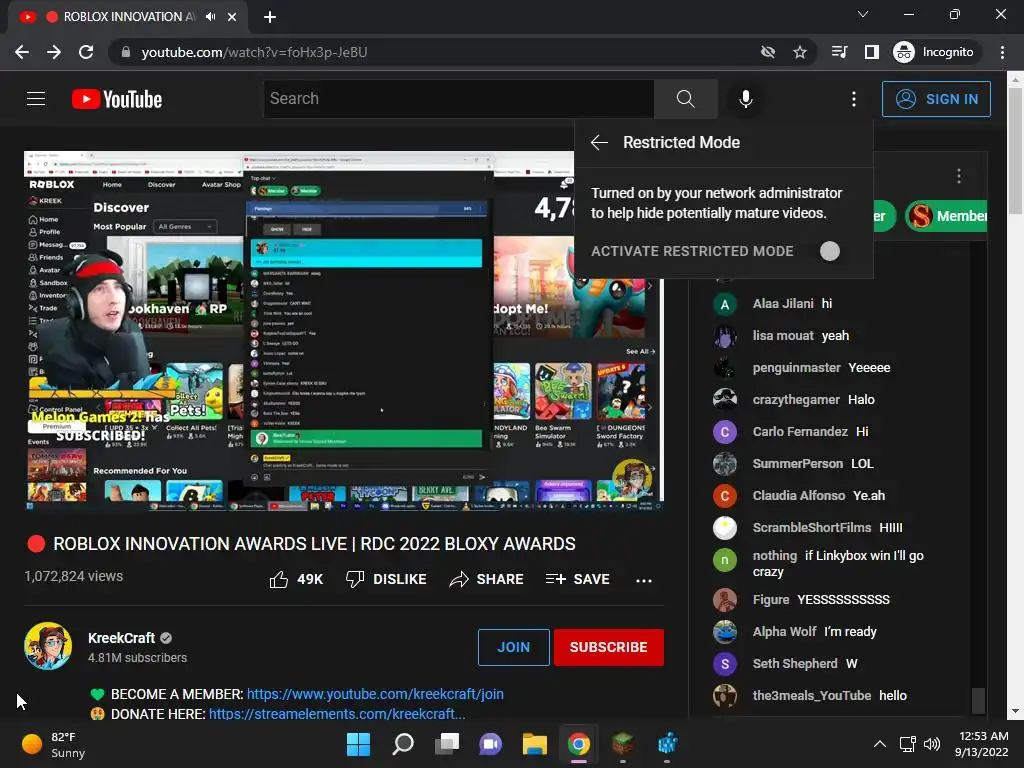
Task: Save the video to a playlist
Action: coord(577,579)
